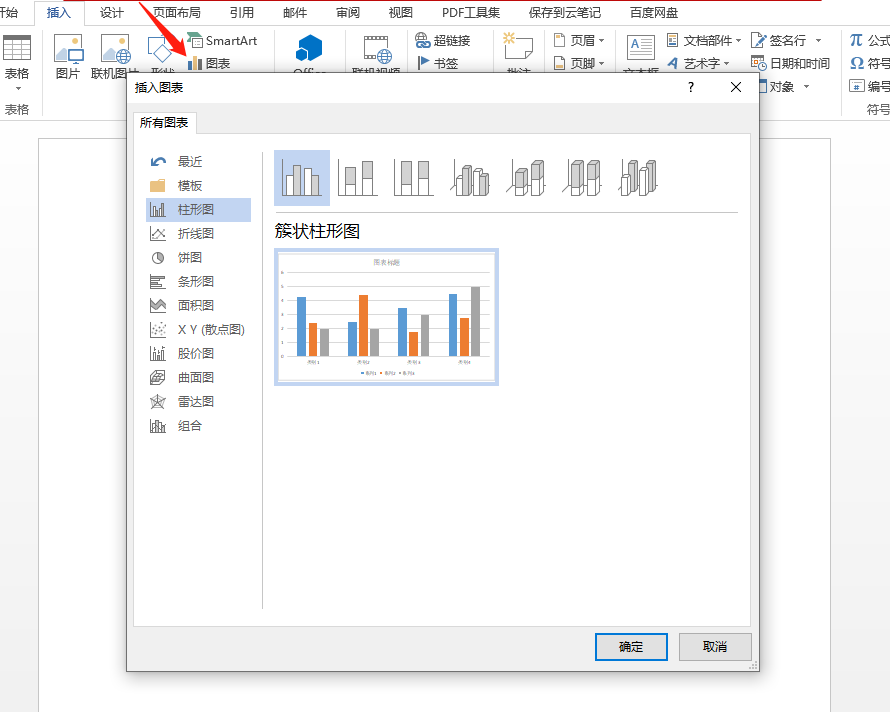Click the 簇状柱形图 chart preview thumbnail
Image resolution: width=890 pixels, height=712 pixels.
(x=385, y=317)
